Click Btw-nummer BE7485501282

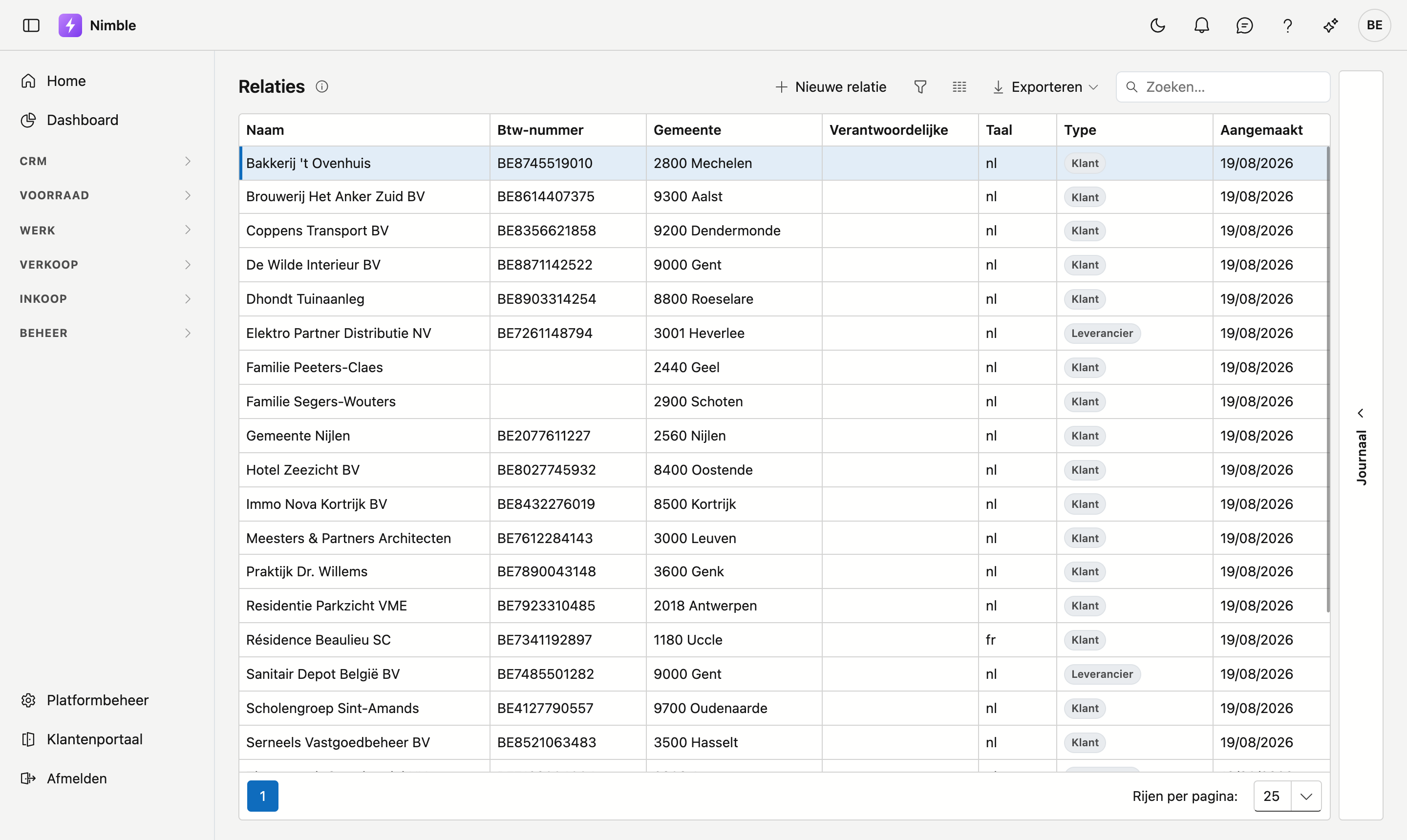[545, 674]
